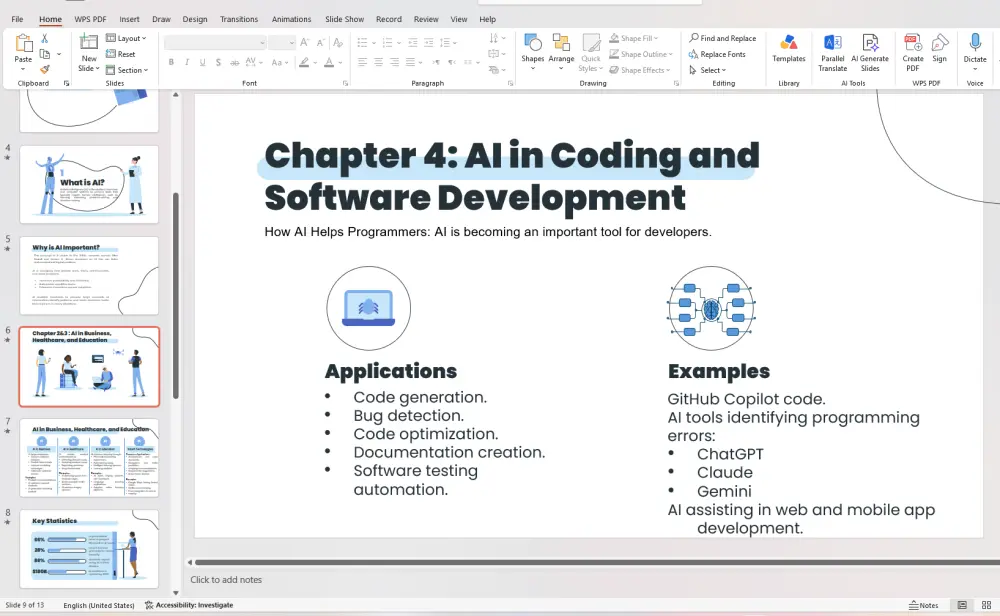Image resolution: width=1000 pixels, height=616 pixels.
Task: Open Shape Fill color options
Action: (x=633, y=38)
